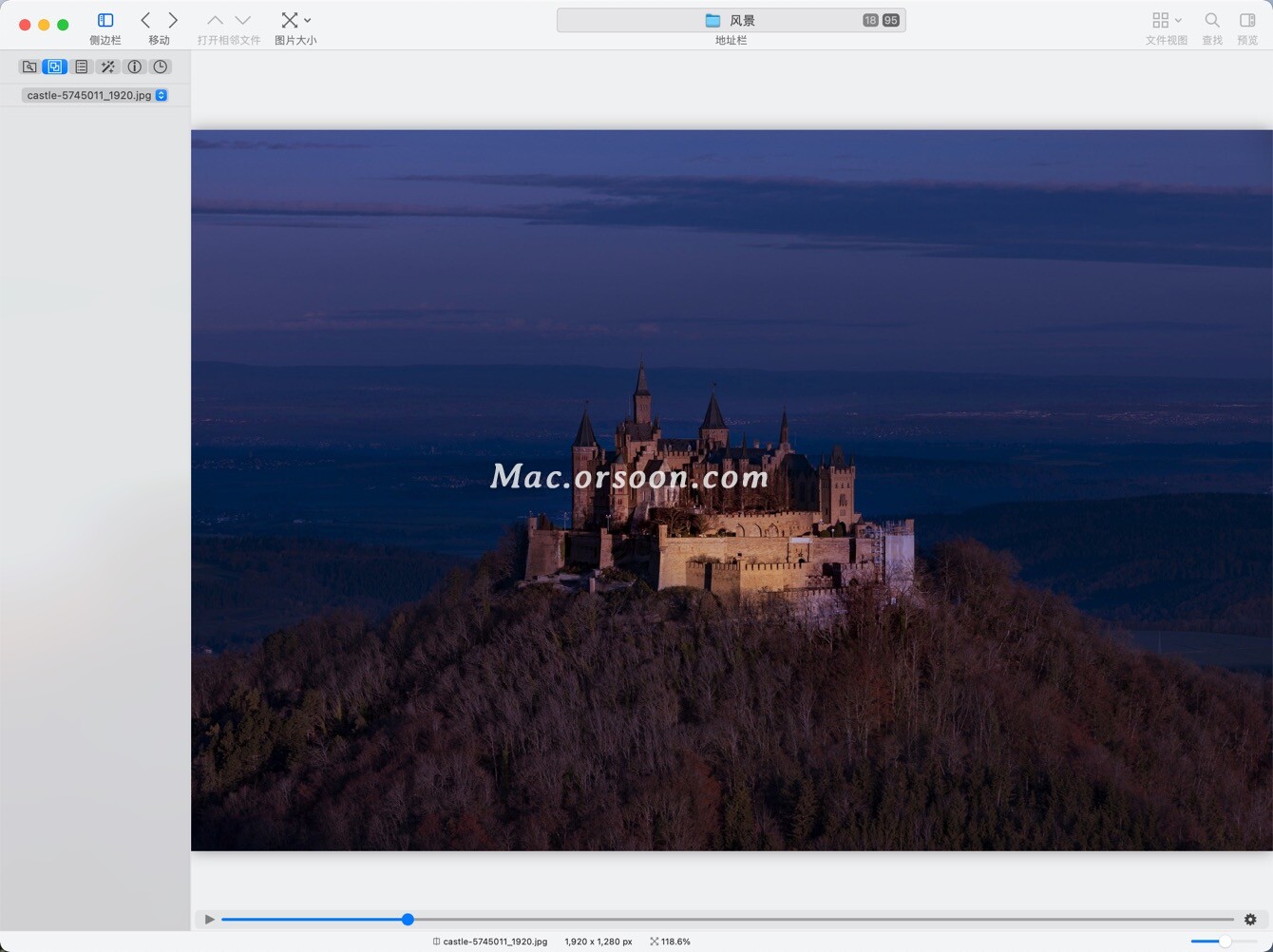This screenshot has width=1273, height=952.
Task: Select the overlapping images sidebar tab
Action: (x=55, y=67)
